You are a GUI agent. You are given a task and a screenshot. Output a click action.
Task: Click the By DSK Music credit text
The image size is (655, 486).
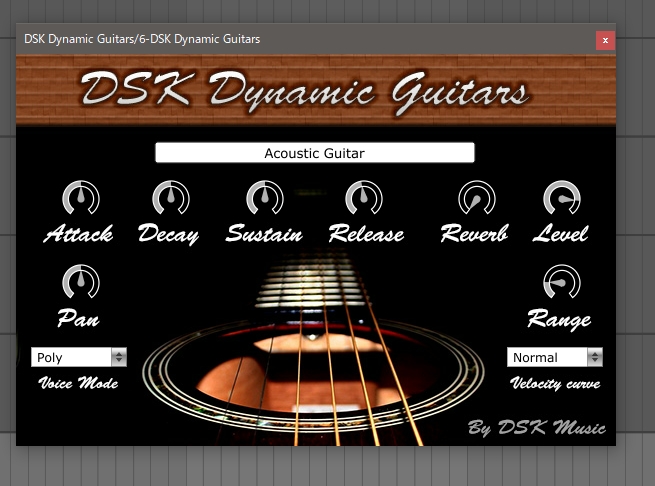pyautogui.click(x=536, y=428)
